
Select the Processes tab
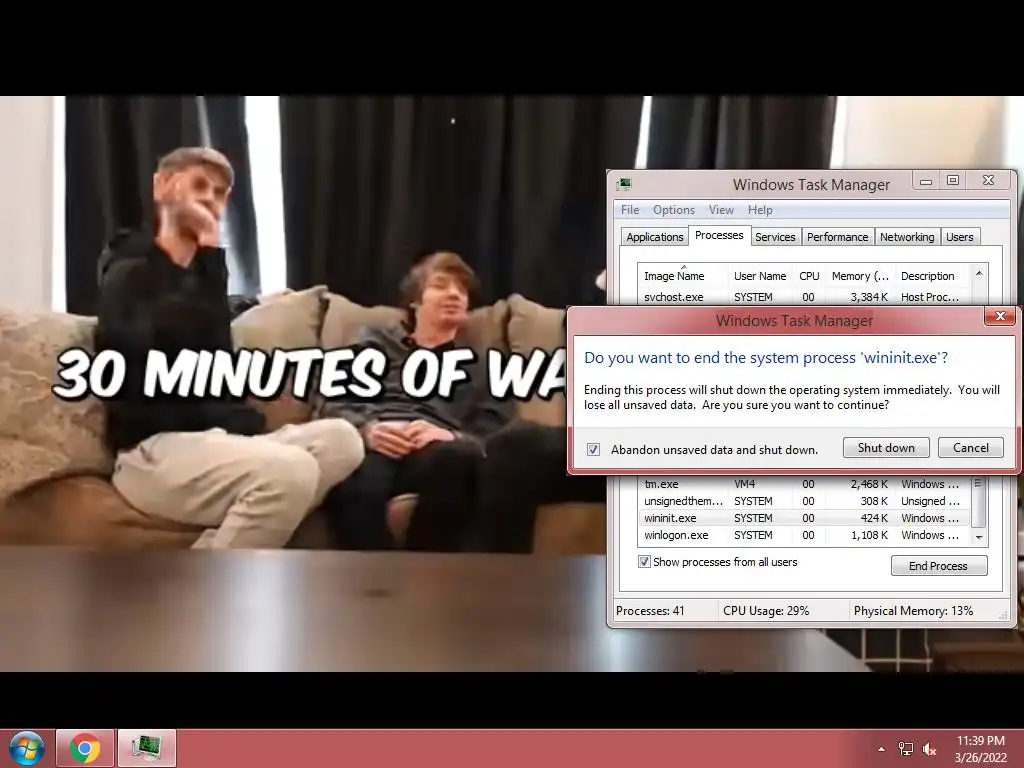tap(719, 235)
